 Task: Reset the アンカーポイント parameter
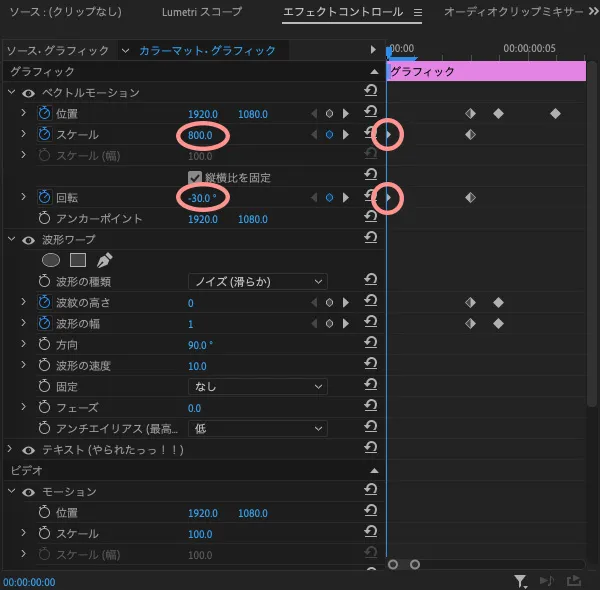[370, 219]
